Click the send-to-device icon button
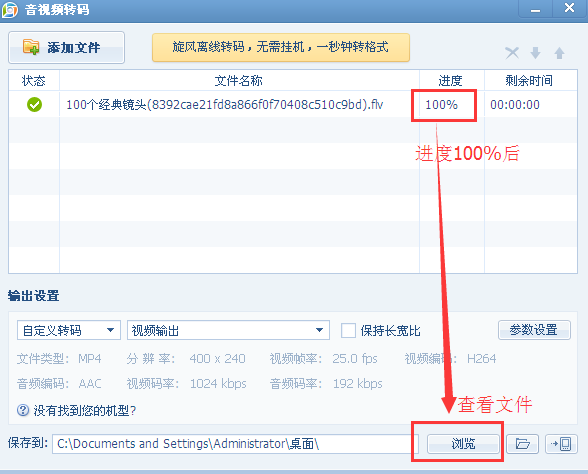 click(561, 444)
